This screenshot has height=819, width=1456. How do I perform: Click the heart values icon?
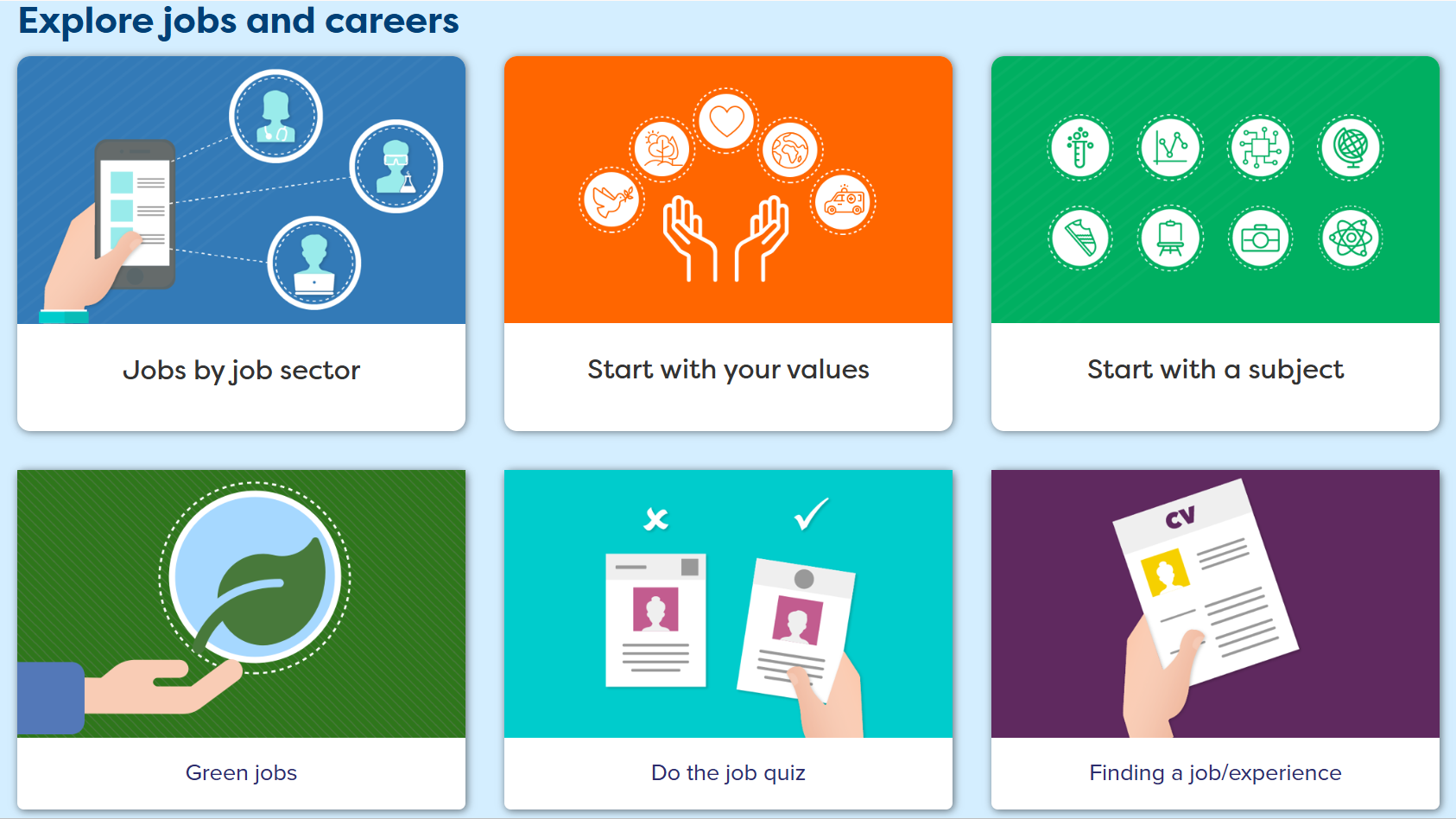point(726,121)
